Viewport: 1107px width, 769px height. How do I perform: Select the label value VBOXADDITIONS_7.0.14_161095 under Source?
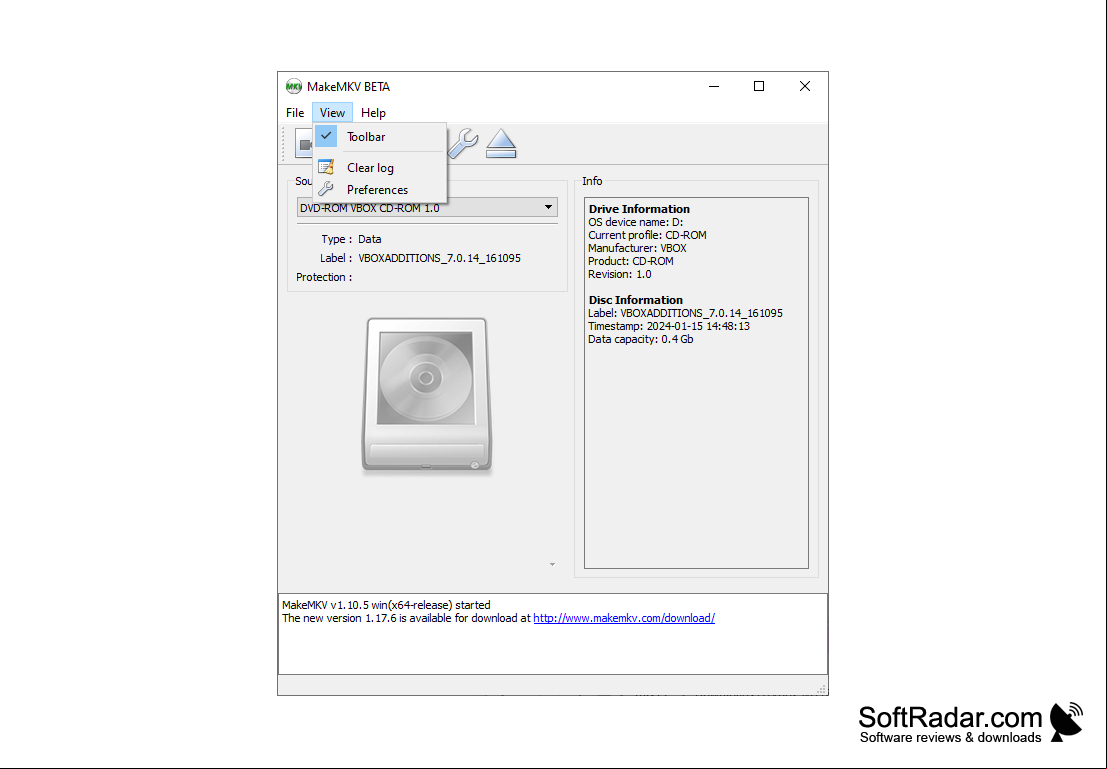point(439,258)
